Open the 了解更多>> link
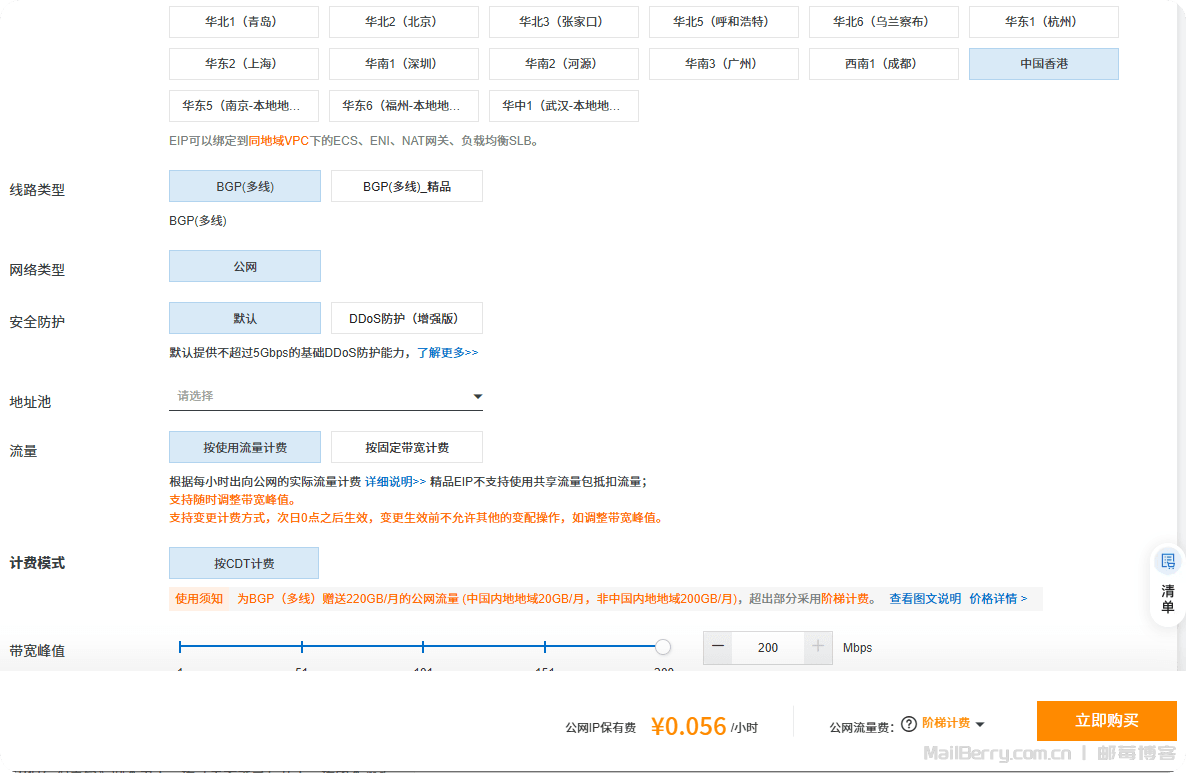The height and width of the screenshot is (773, 1186). coord(447,353)
